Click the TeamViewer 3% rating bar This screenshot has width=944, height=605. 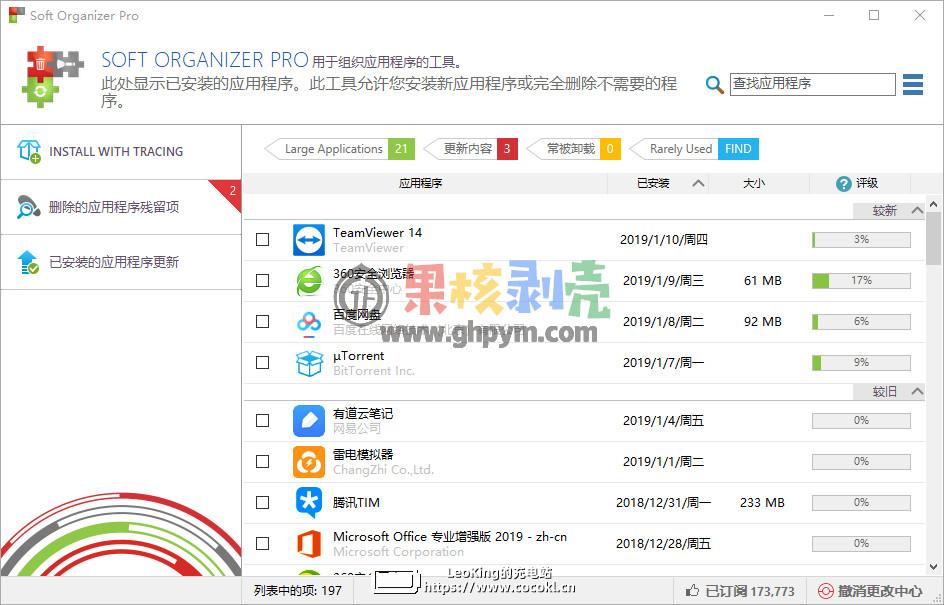tap(861, 240)
